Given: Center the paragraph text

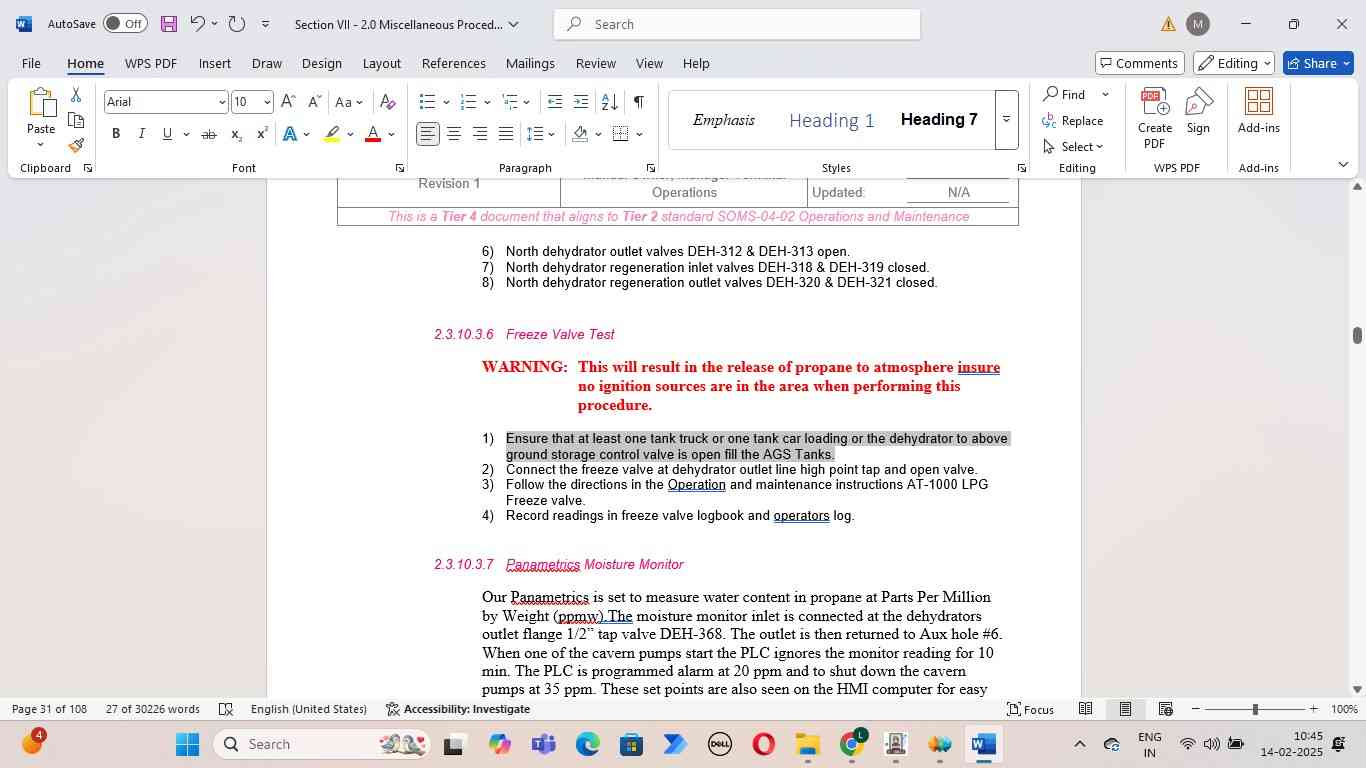Looking at the screenshot, I should click(x=454, y=134).
